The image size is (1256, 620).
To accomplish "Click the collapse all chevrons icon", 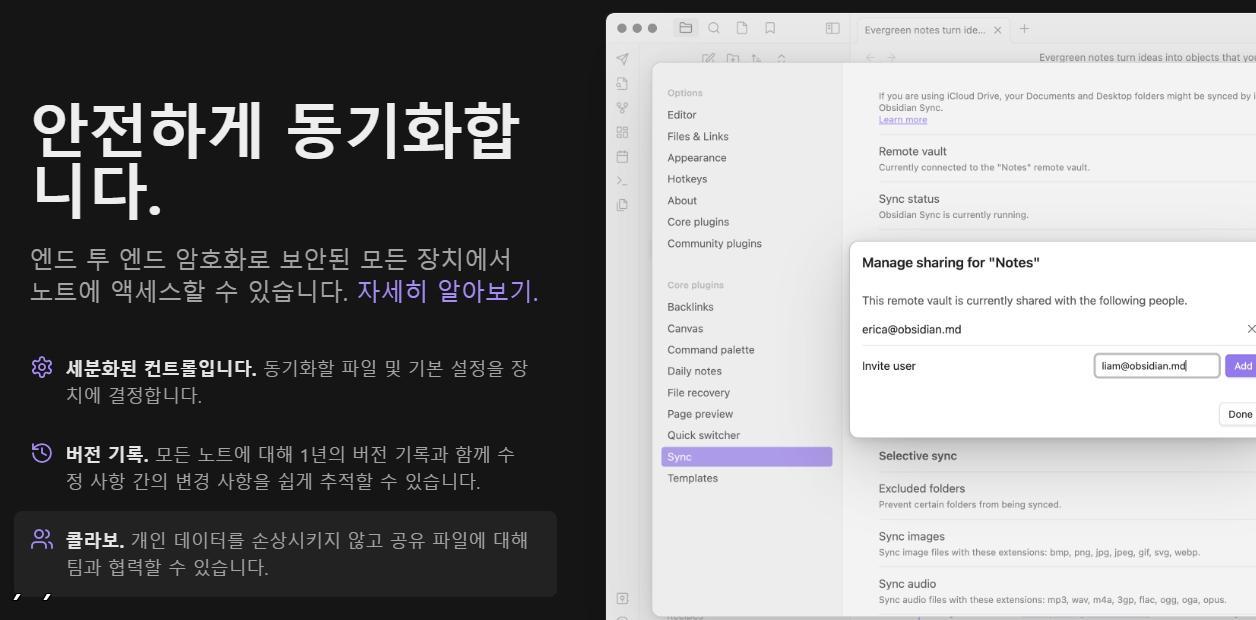I will (x=780, y=60).
